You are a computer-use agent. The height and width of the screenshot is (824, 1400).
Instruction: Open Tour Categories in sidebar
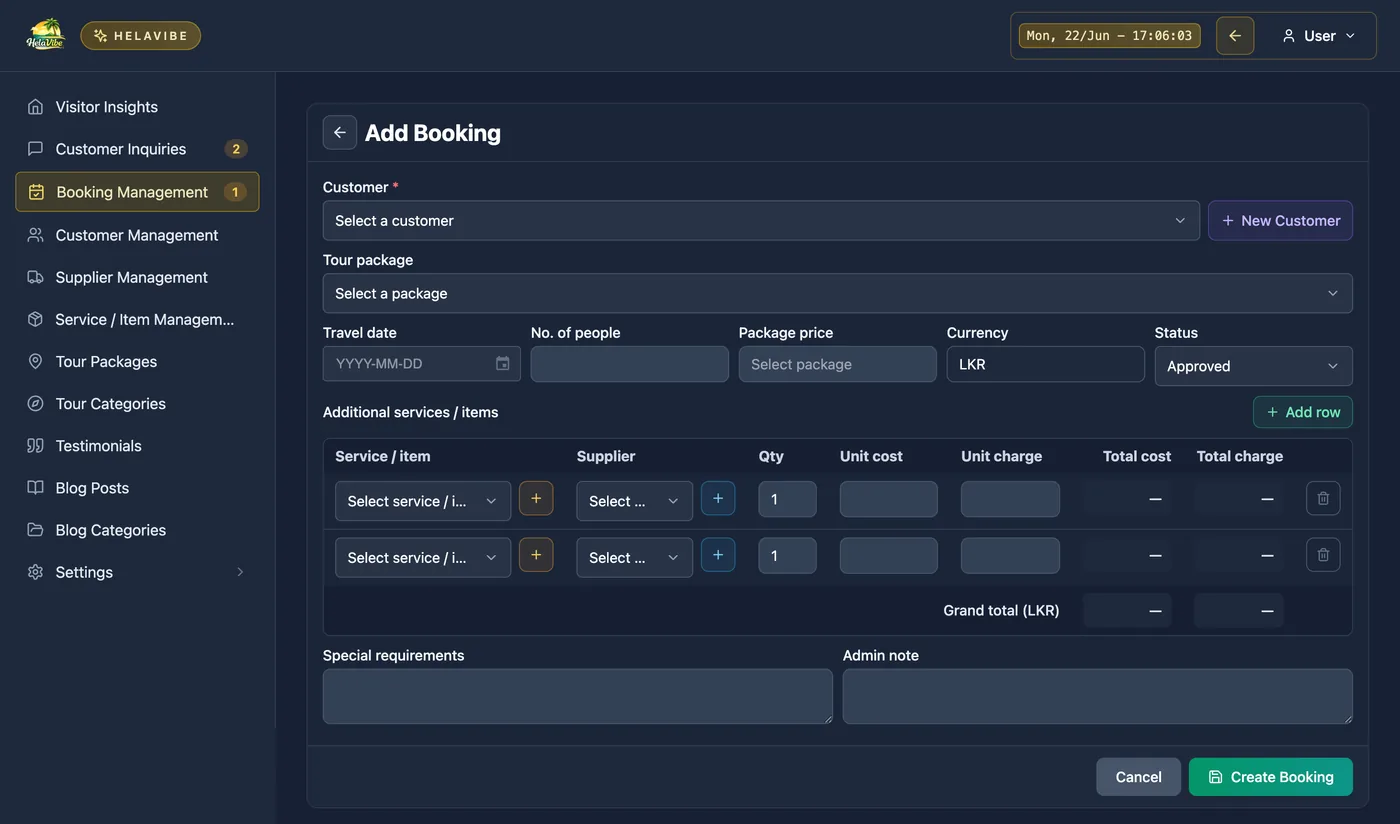click(137, 403)
